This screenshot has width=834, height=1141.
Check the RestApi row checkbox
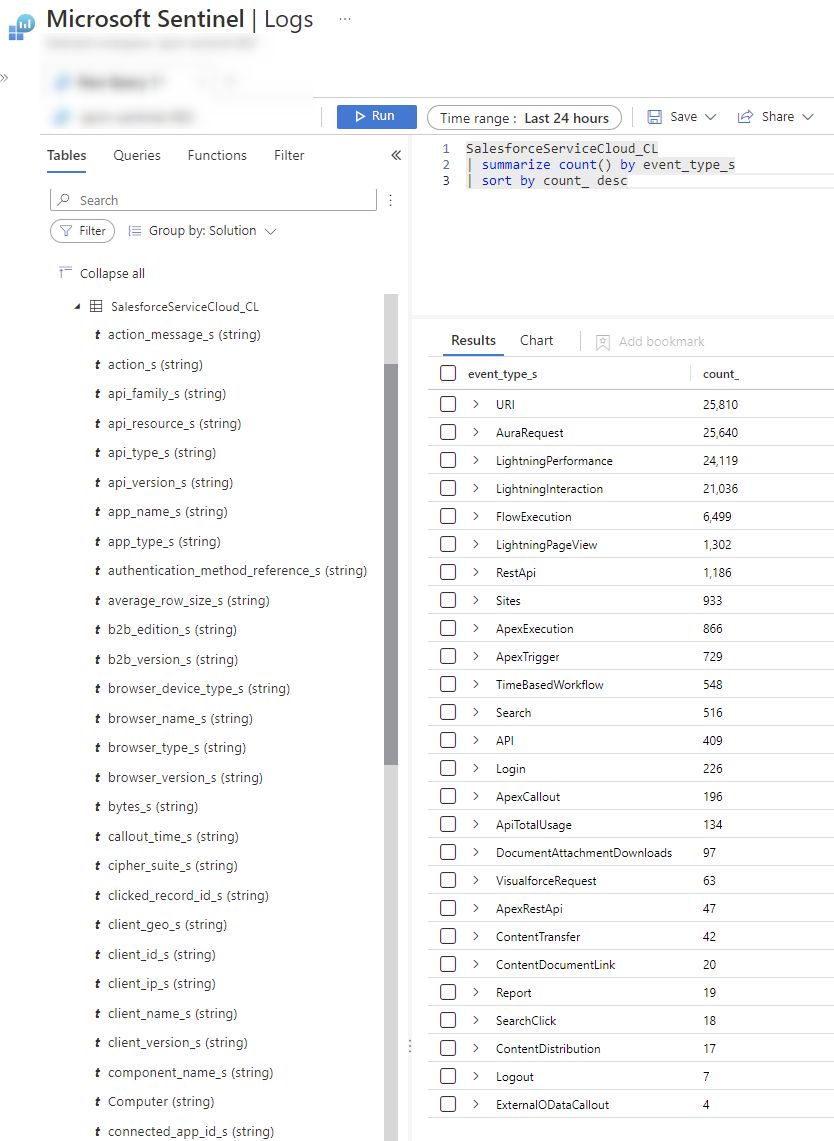tap(448, 572)
